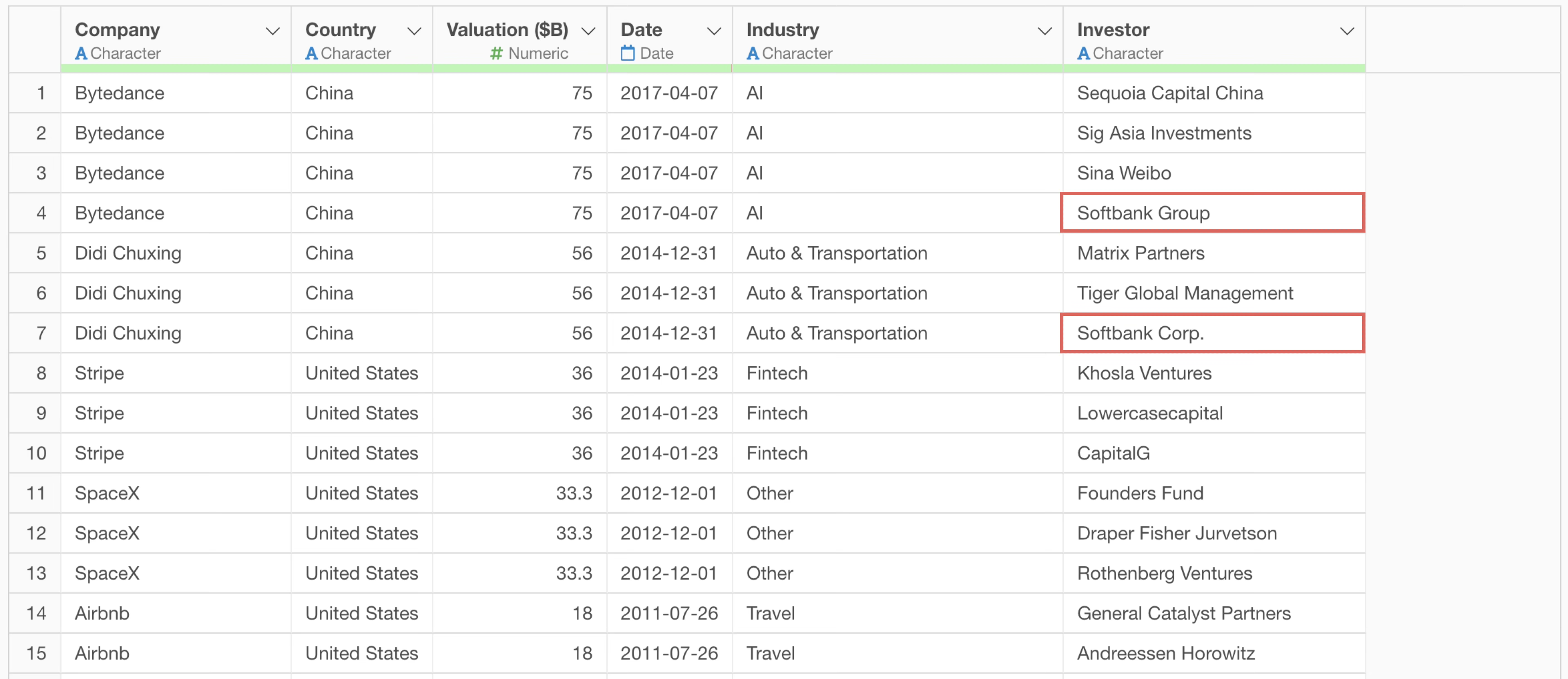Open the Company column dropdown menu
Viewport: 1568px width, 679px height.
(273, 31)
